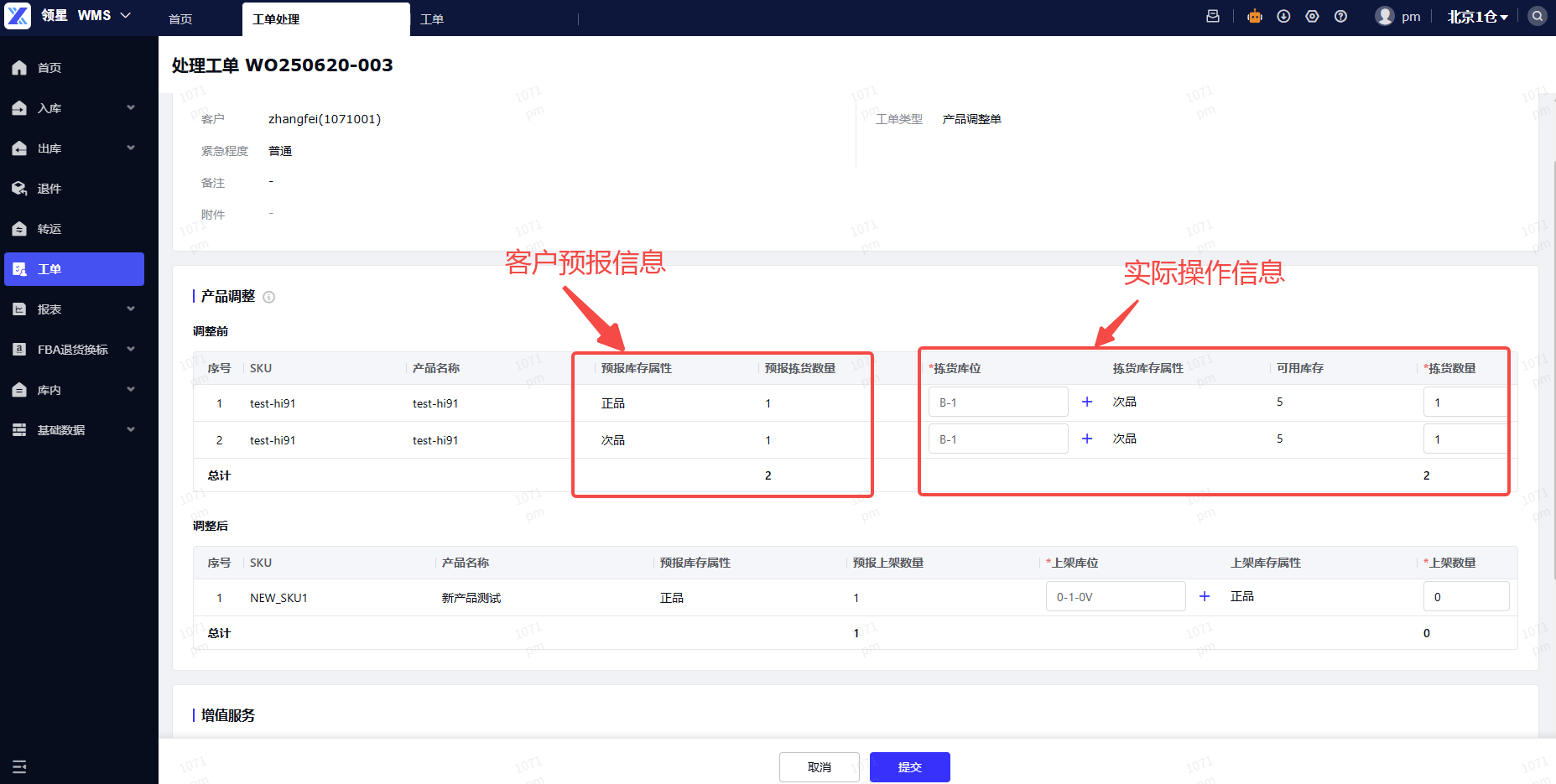The width and height of the screenshot is (1556, 784).
Task: Click the 预报库存属性 column header in 调整前
Action: (637, 368)
